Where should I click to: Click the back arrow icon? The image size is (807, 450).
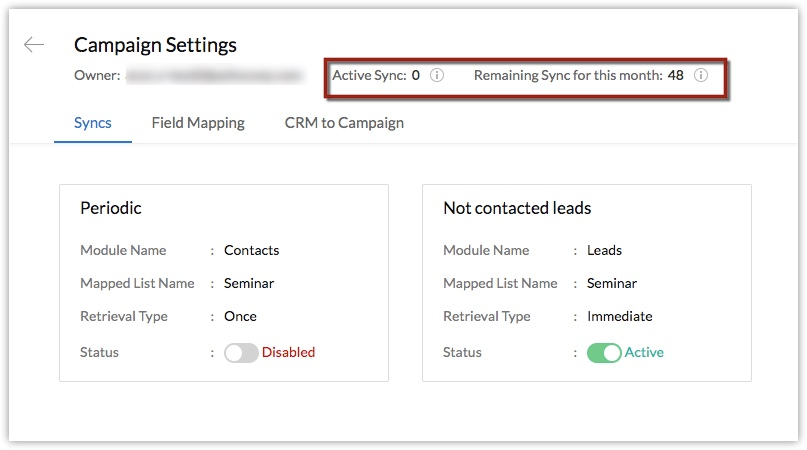[34, 45]
